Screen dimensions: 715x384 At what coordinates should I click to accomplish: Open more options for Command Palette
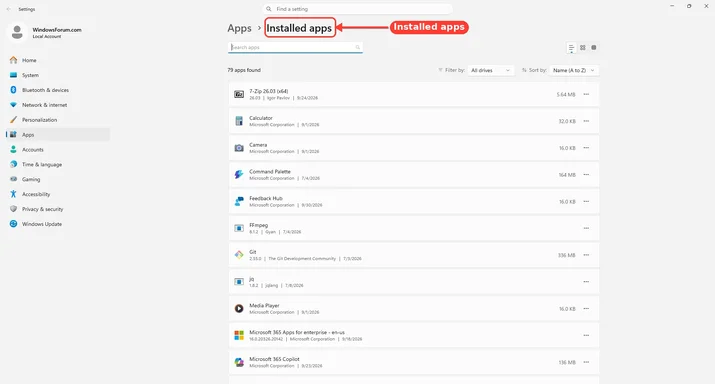coord(586,175)
